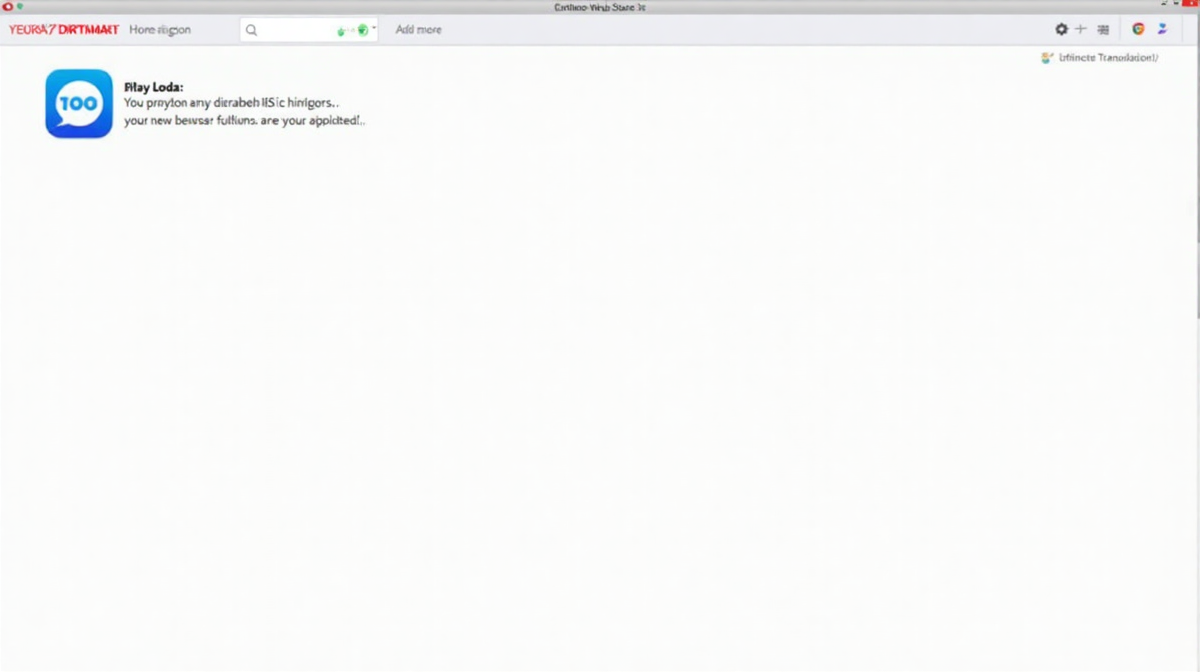Click the colorful translation extension icon
The image size is (1200, 672).
pyautogui.click(x=1046, y=58)
